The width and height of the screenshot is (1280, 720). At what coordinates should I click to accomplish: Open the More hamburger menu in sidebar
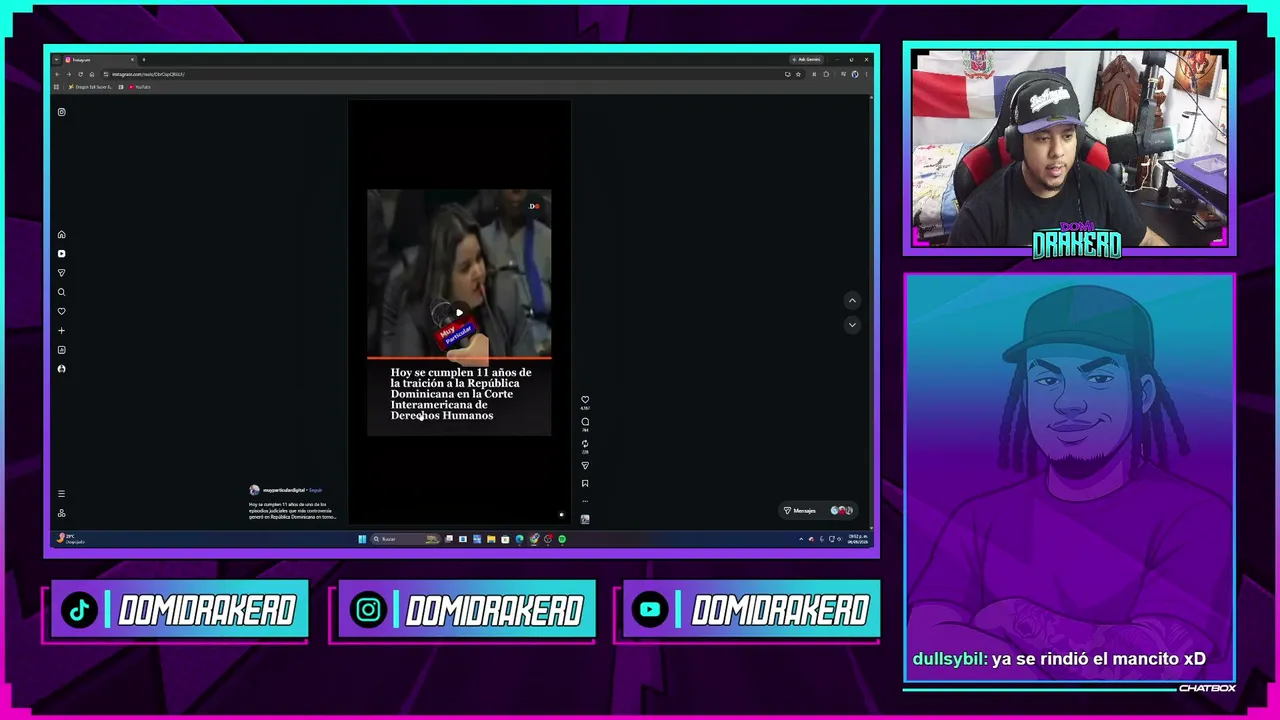click(61, 494)
